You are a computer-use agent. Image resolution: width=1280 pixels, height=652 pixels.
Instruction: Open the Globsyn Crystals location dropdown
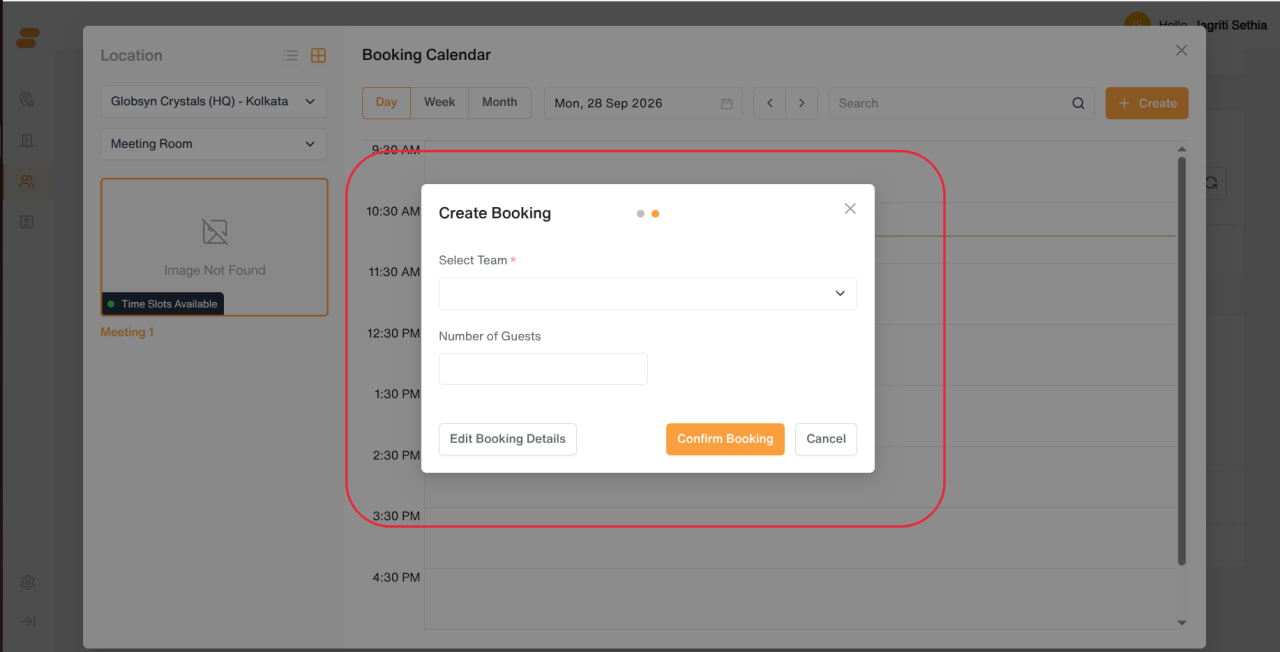click(x=213, y=102)
